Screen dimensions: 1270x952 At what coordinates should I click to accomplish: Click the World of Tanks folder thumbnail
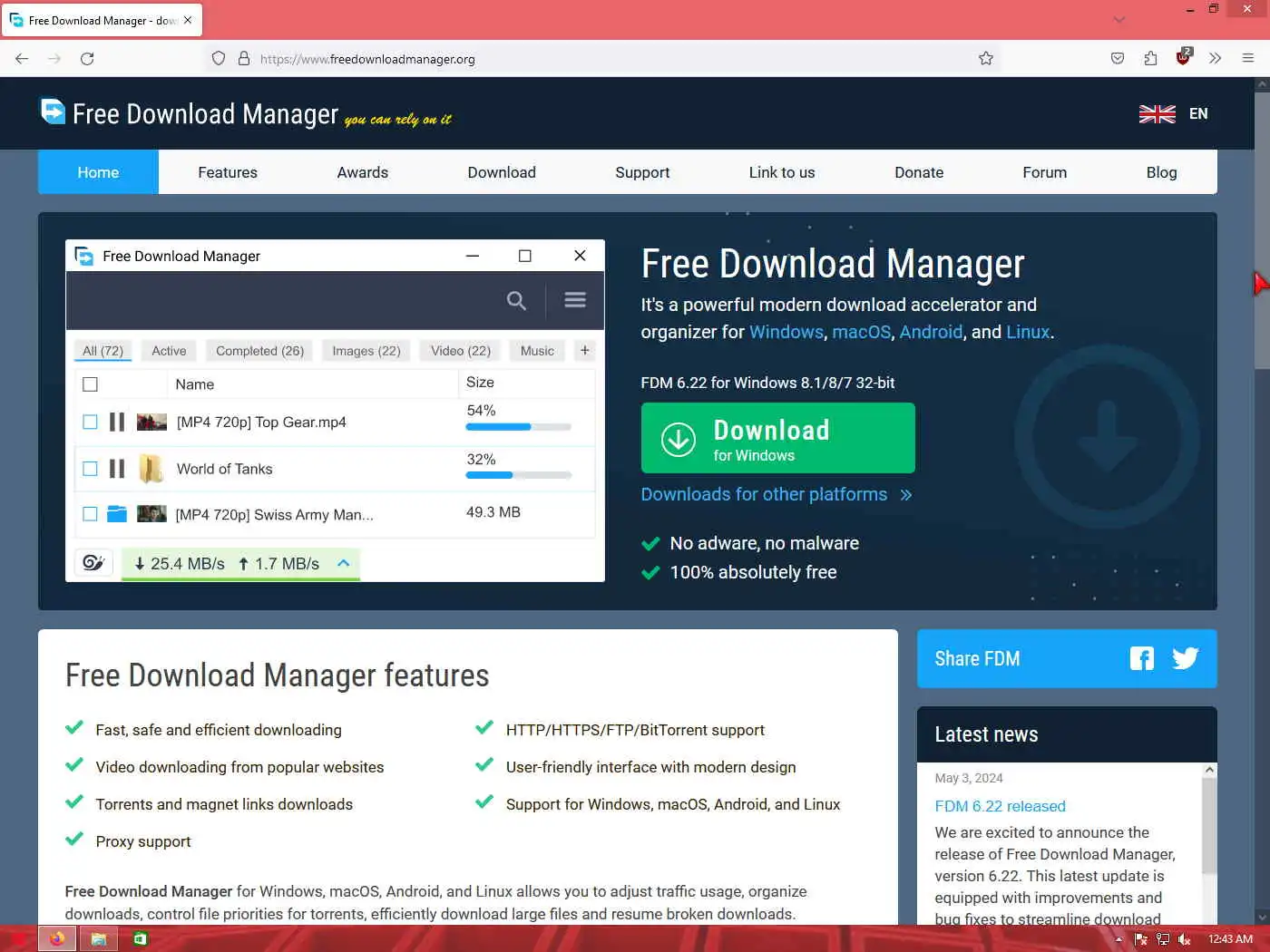click(x=151, y=469)
